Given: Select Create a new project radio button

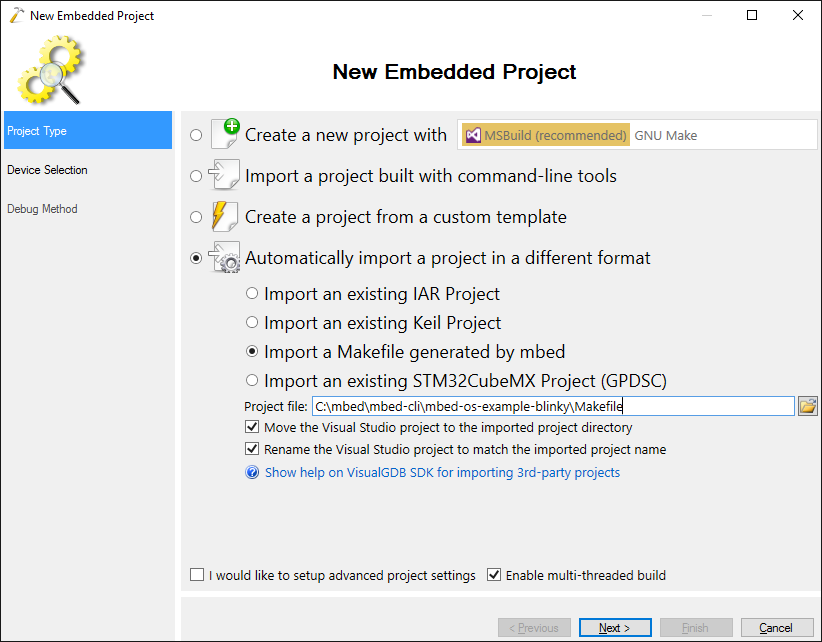Looking at the screenshot, I should (x=196, y=135).
